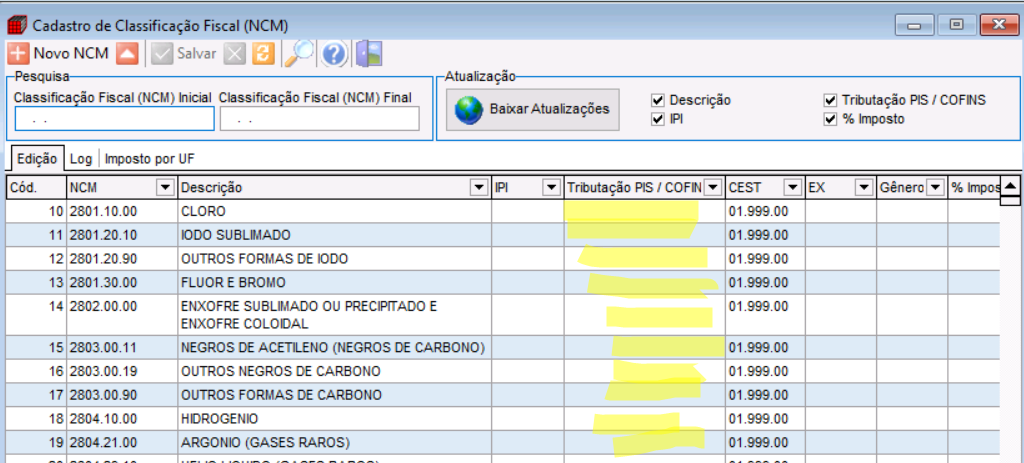Click the Cód. 10 cell
Screen dimensions: 1024x463
36,212
